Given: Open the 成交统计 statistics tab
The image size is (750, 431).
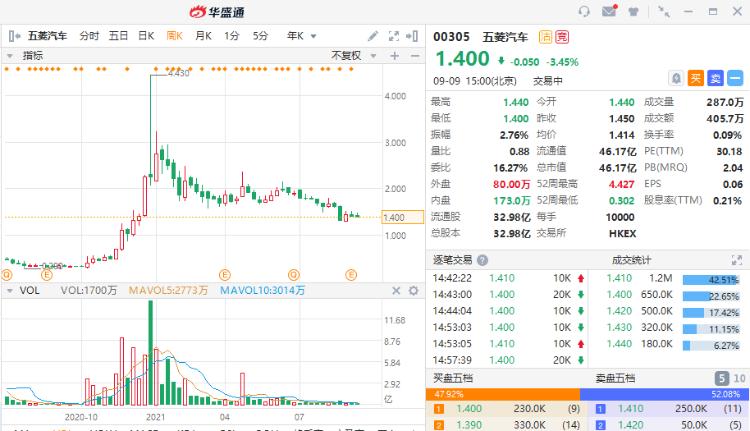Looking at the screenshot, I should 631,260.
